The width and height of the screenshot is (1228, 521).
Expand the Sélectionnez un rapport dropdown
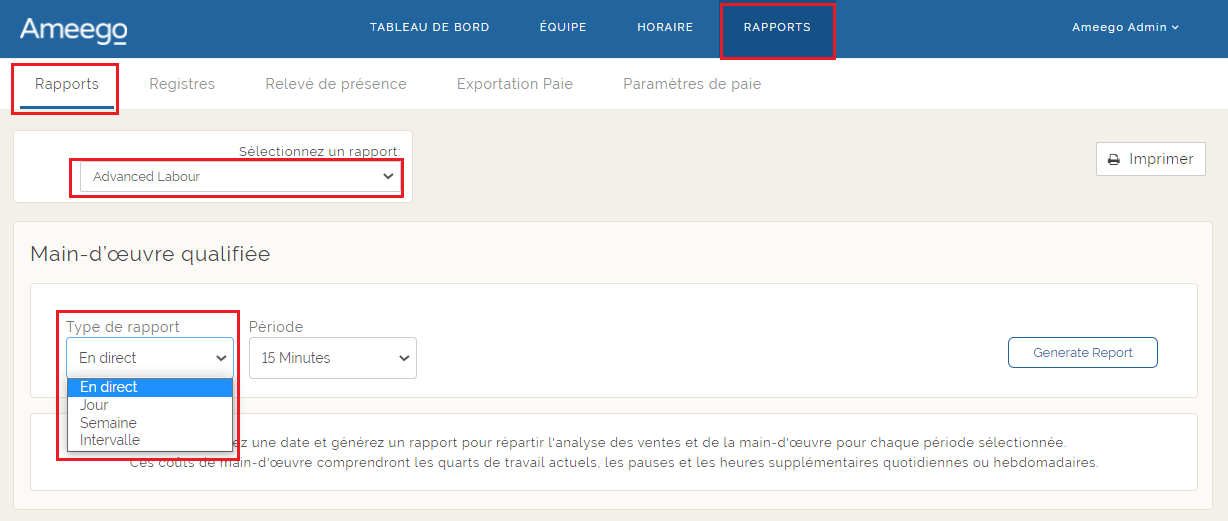240,177
